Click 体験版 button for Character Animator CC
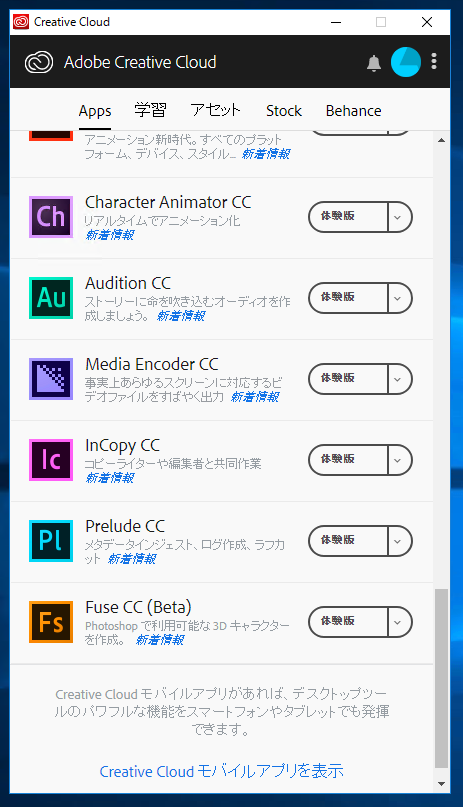 coord(348,217)
